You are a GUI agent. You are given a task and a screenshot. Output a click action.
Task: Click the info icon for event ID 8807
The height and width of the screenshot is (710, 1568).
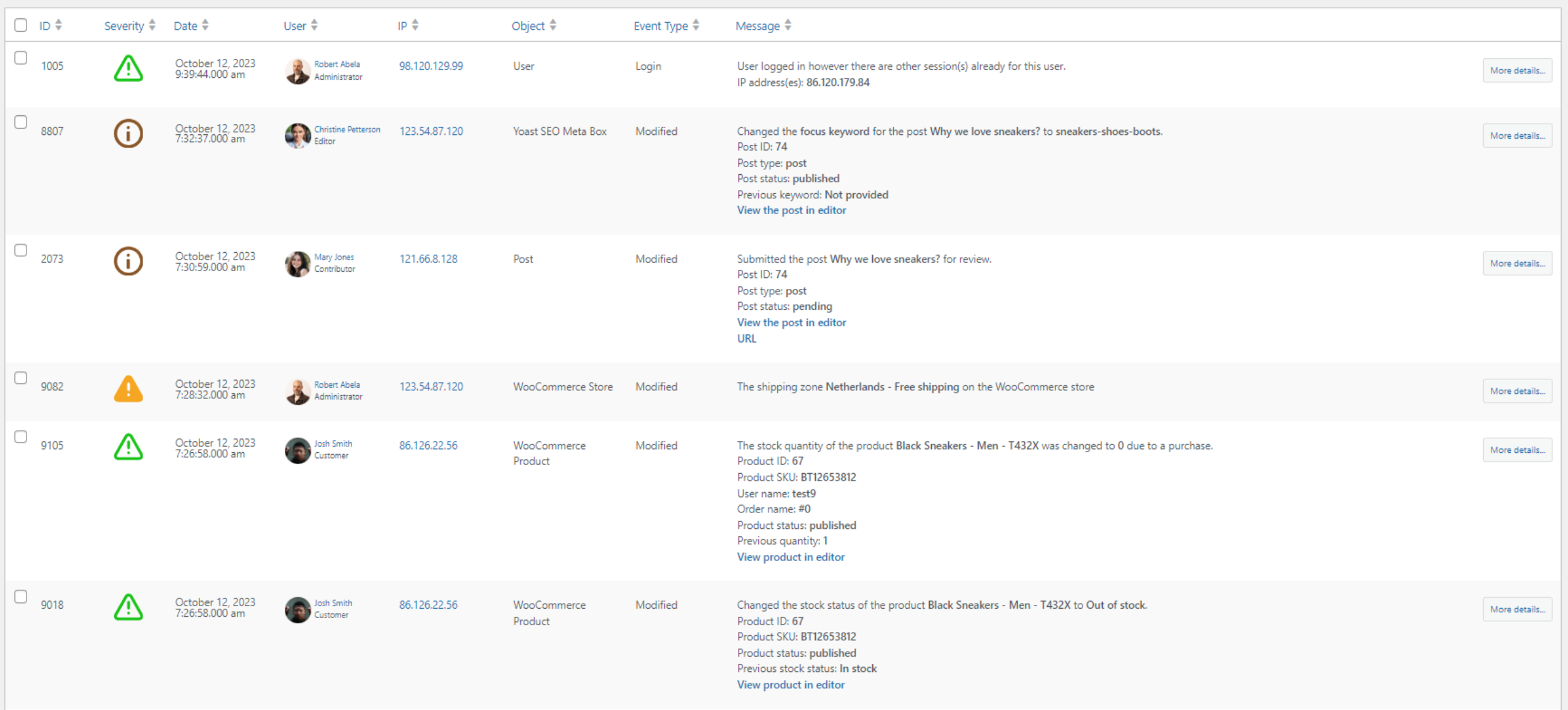127,134
